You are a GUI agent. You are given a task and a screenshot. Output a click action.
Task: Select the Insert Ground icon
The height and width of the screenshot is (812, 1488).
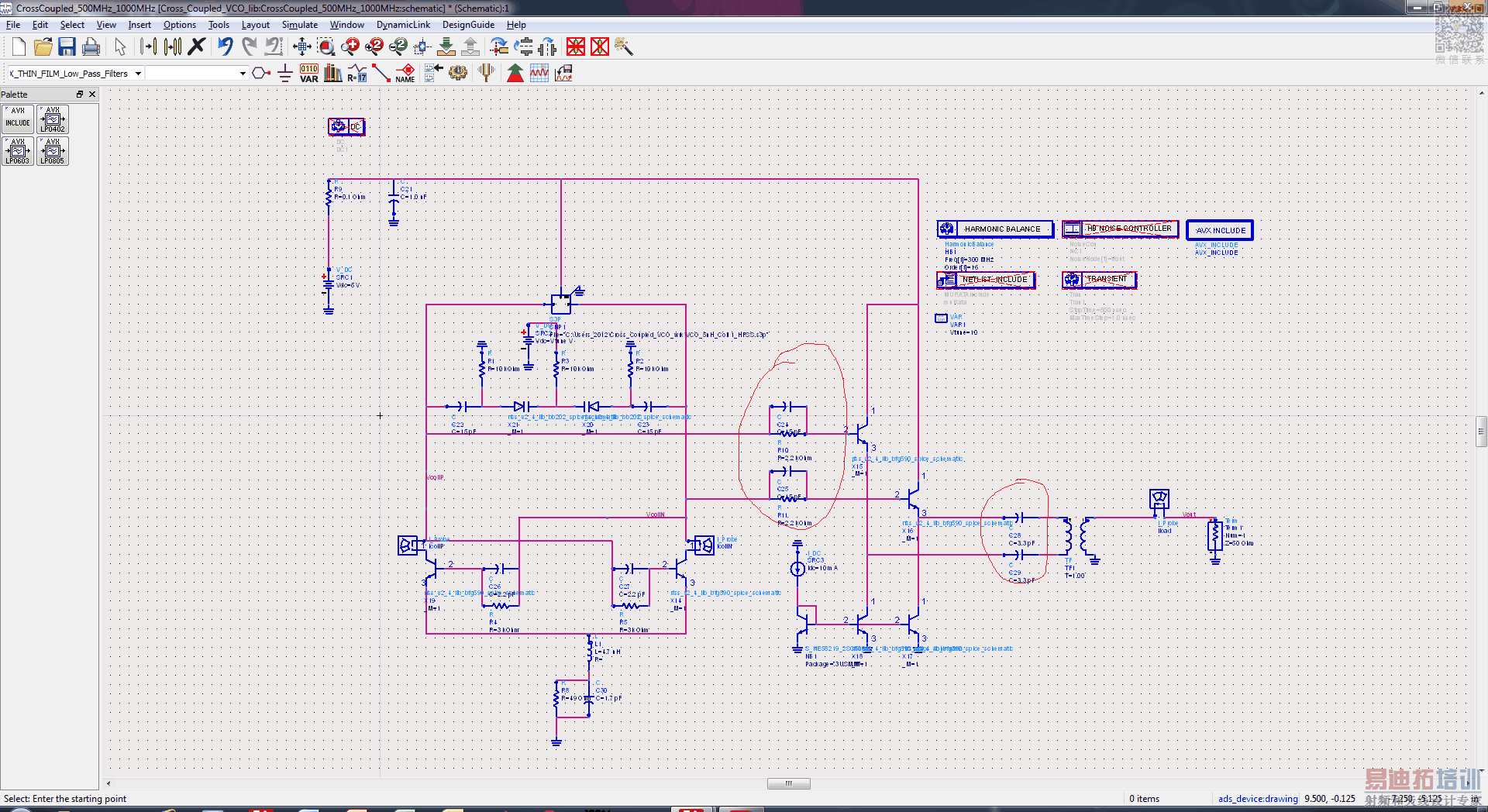pyautogui.click(x=284, y=74)
